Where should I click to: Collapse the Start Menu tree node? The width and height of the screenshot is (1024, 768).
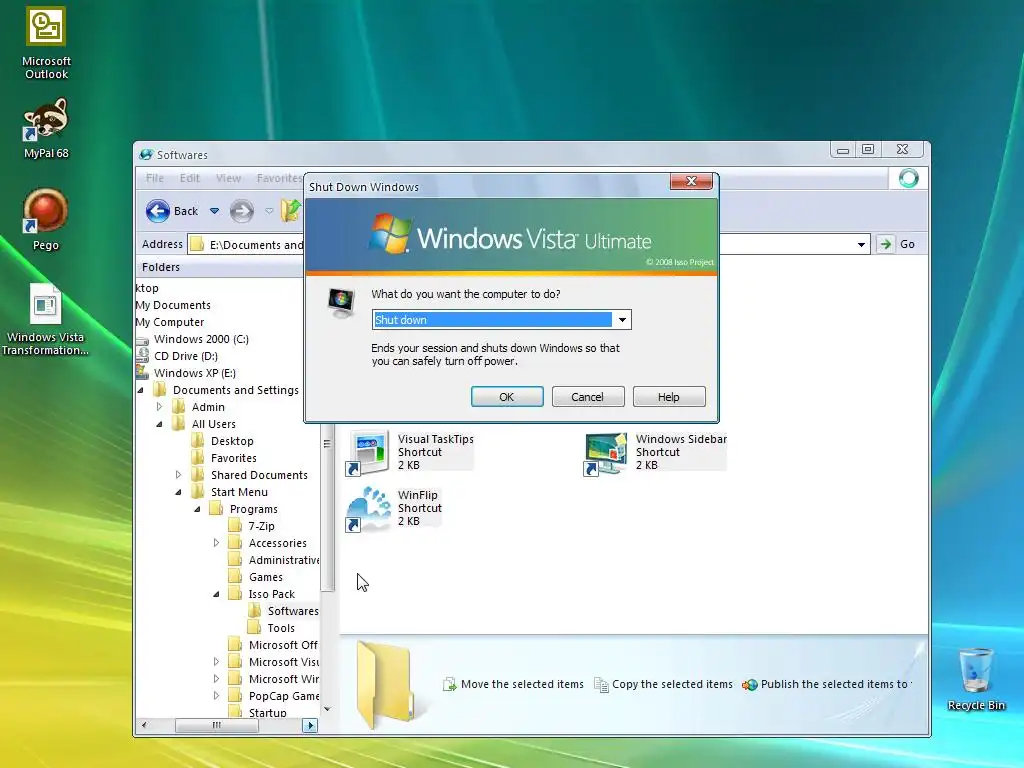[178, 492]
